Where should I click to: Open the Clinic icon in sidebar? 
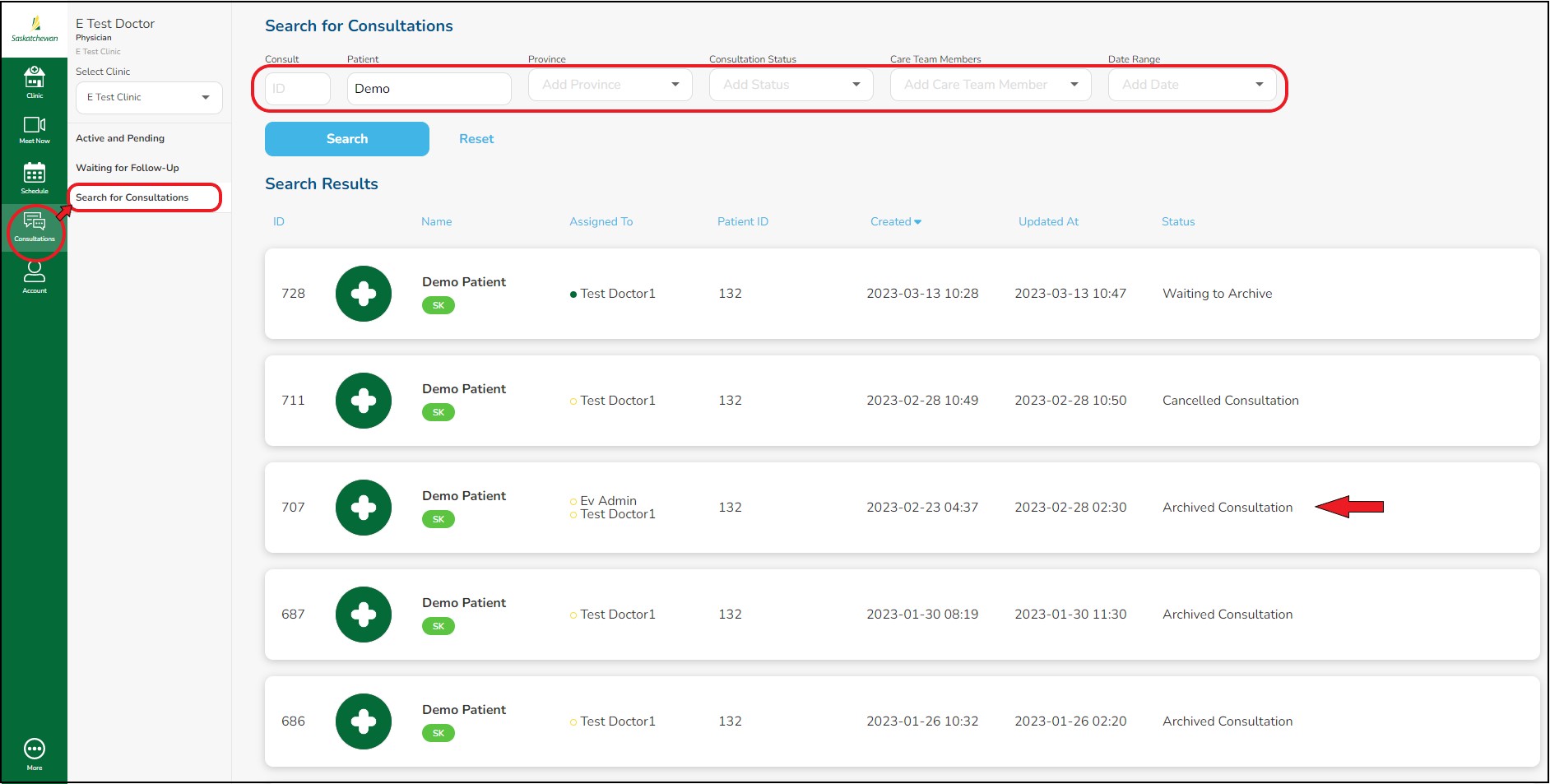click(x=35, y=81)
